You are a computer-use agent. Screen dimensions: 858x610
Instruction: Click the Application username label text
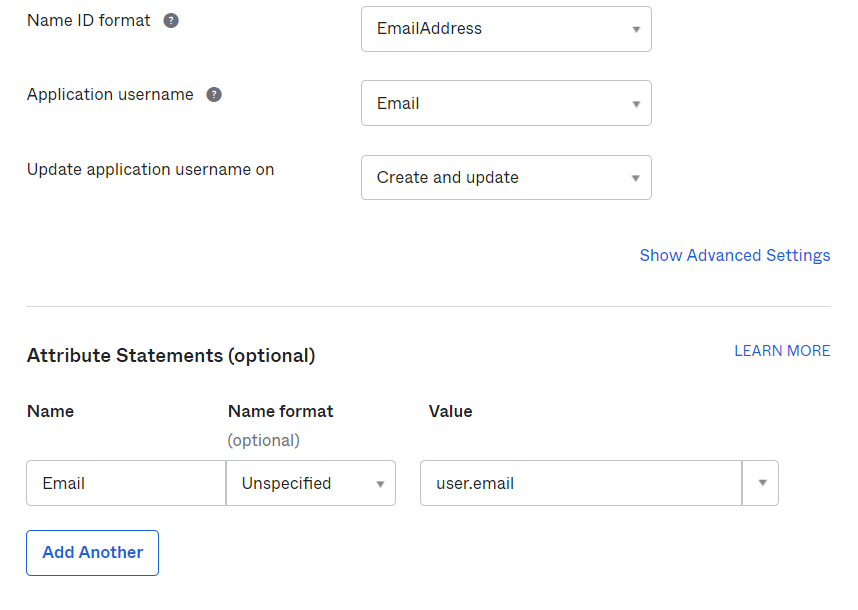[110, 95]
